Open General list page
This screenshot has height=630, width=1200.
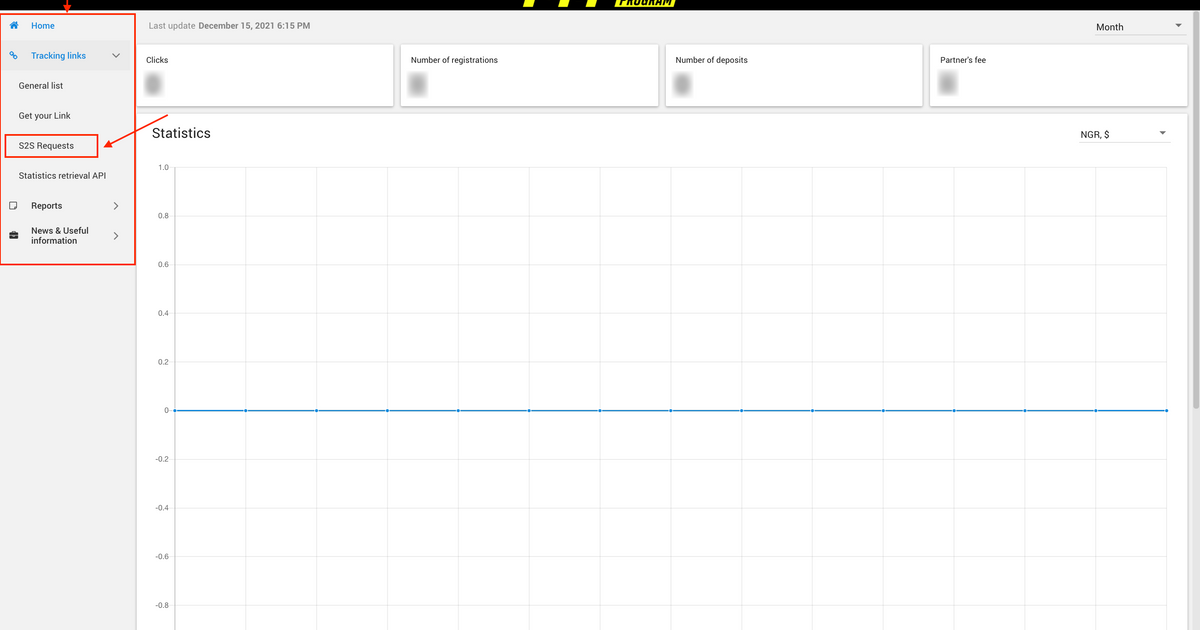(x=41, y=86)
